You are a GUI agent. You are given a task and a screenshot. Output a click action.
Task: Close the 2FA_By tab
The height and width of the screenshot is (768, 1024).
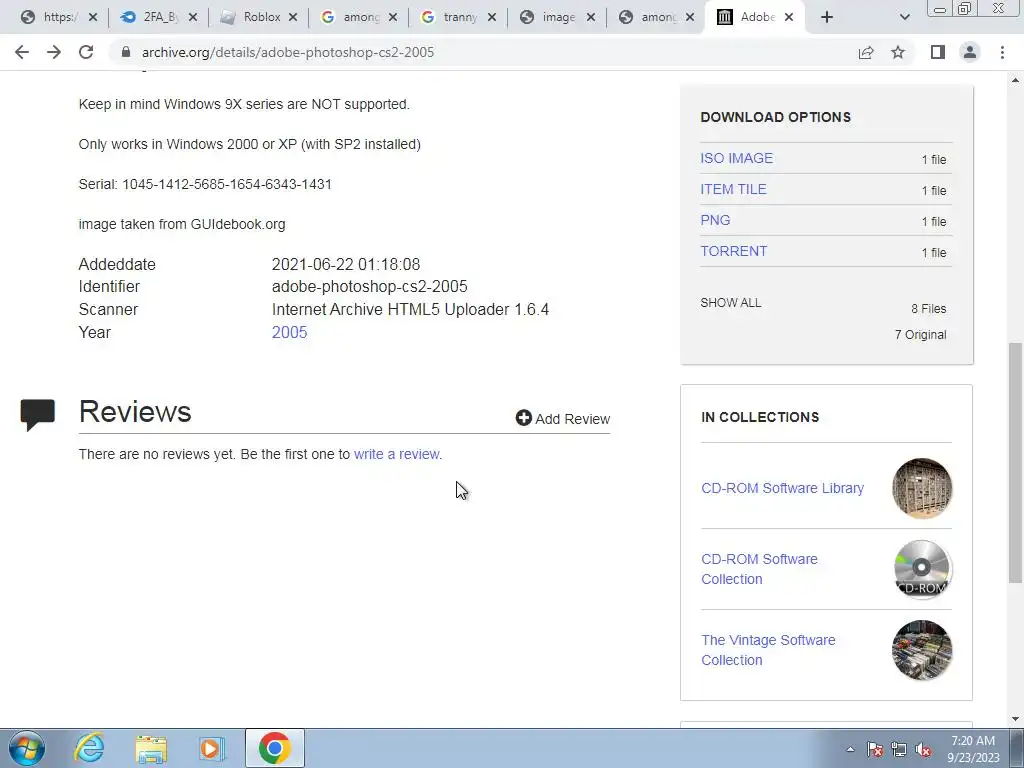[193, 17]
